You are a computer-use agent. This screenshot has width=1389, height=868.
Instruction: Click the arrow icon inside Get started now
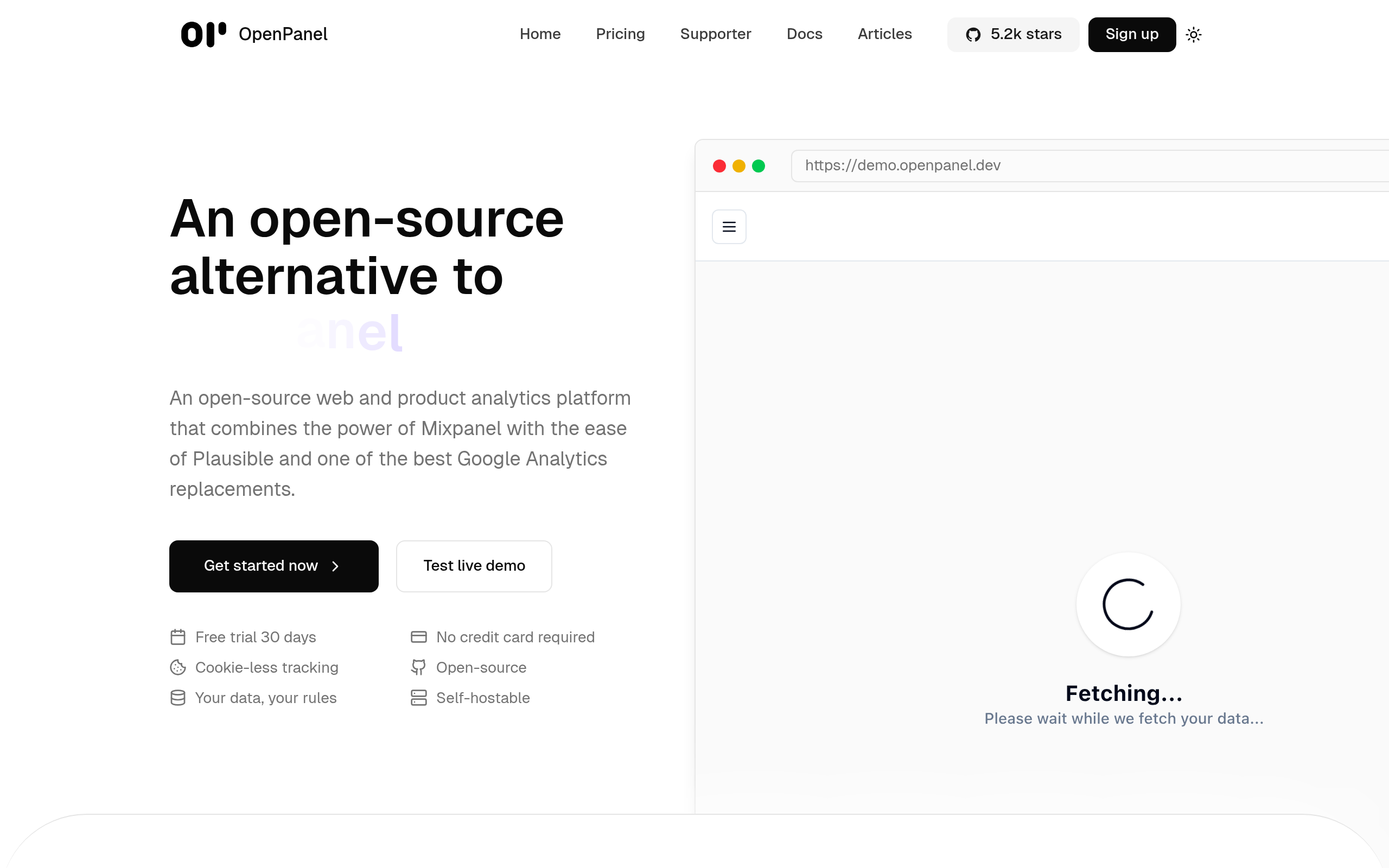tap(336, 566)
